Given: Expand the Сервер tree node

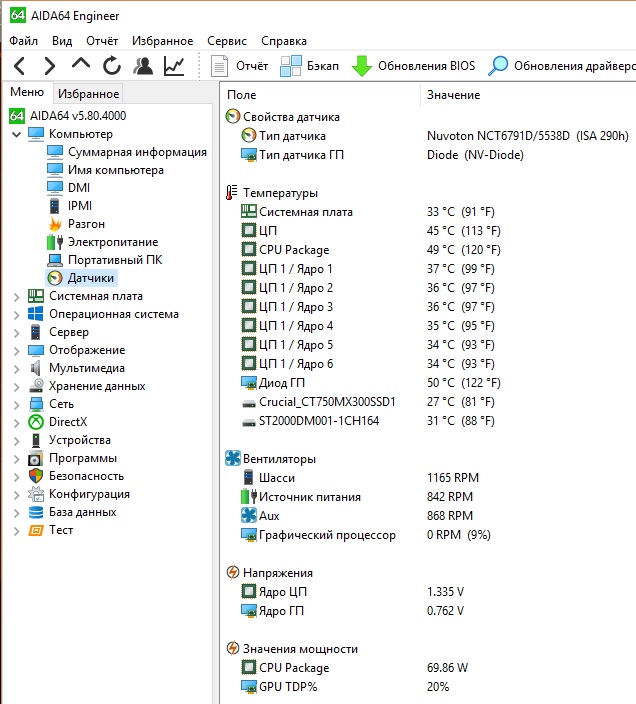Looking at the screenshot, I should (17, 333).
